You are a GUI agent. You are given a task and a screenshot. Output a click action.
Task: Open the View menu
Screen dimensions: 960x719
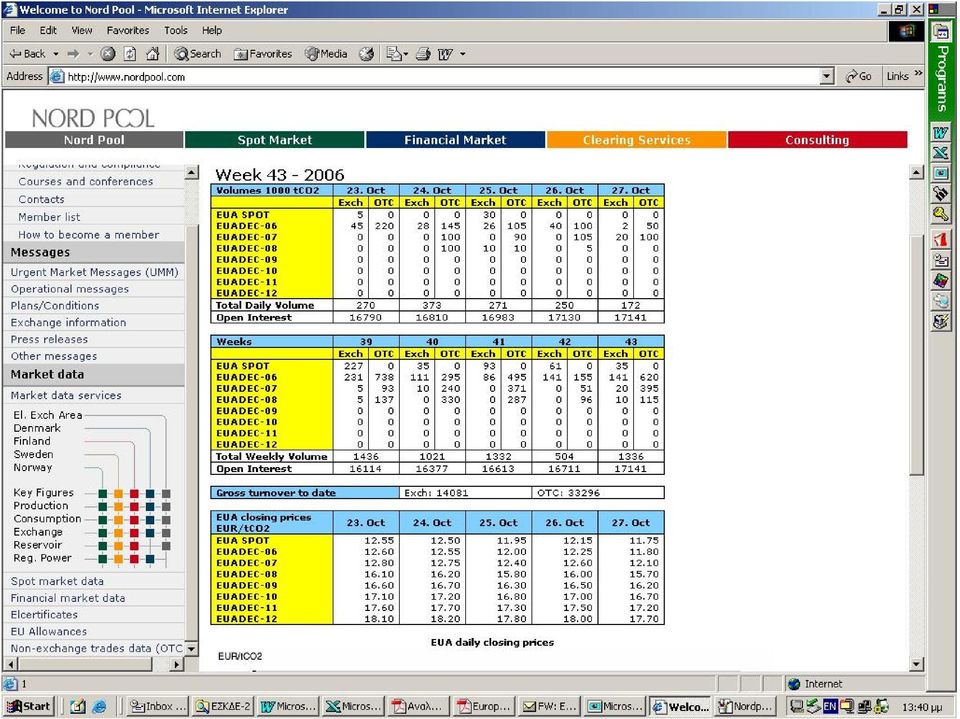(81, 30)
